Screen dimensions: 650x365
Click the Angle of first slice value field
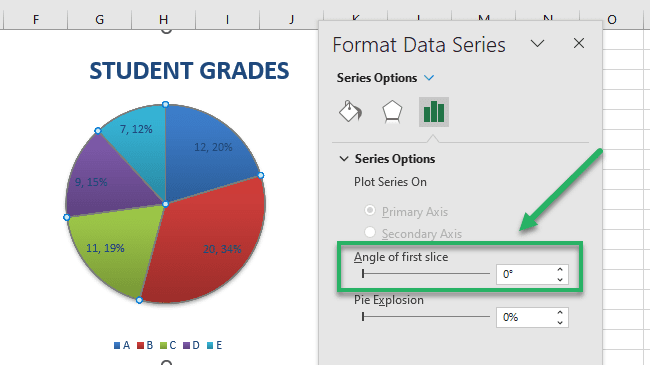click(x=525, y=274)
